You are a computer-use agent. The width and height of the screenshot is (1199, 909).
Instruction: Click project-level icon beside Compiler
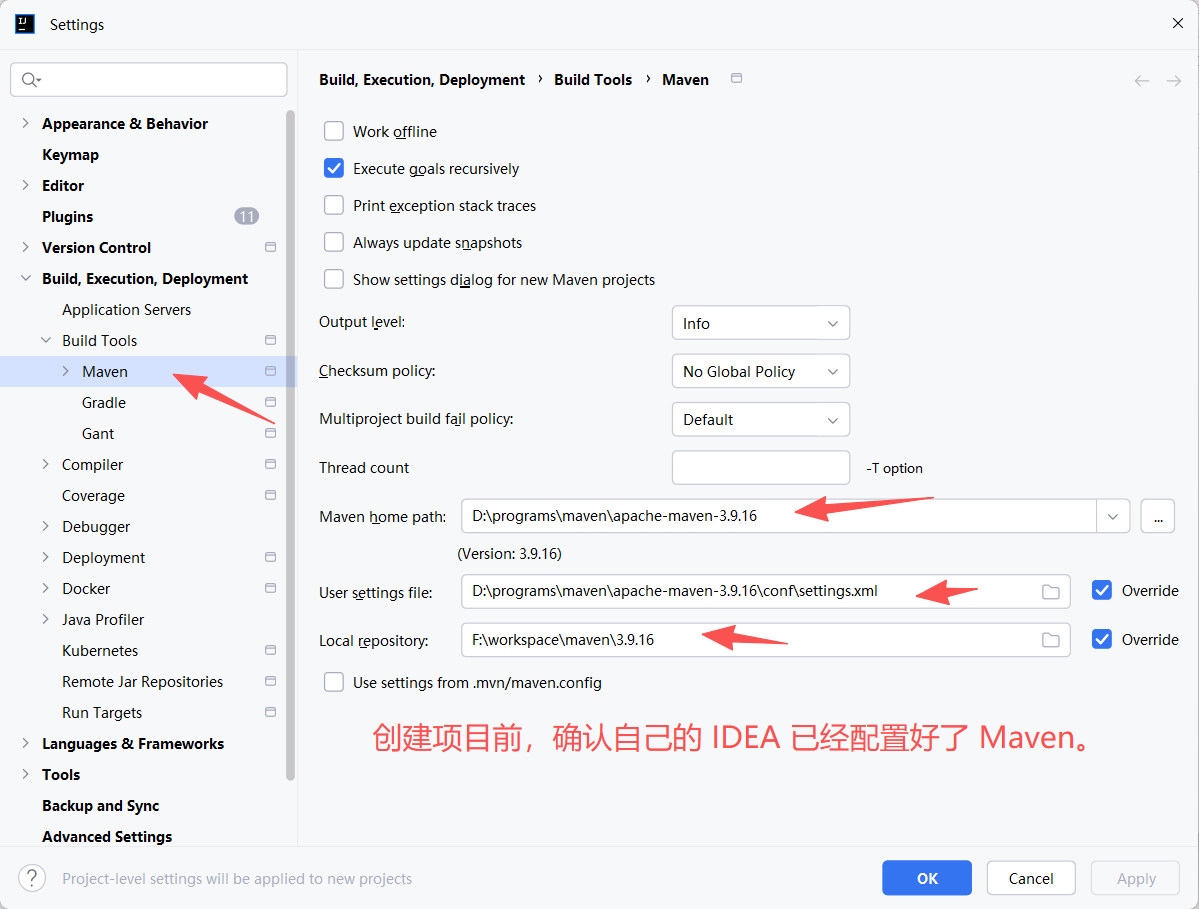click(270, 464)
